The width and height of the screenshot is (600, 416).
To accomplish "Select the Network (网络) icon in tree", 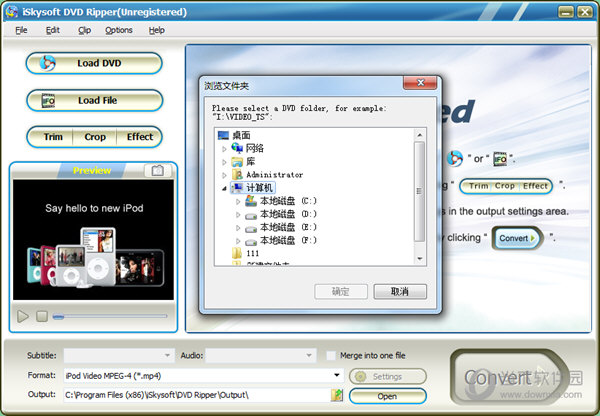I will tap(237, 148).
